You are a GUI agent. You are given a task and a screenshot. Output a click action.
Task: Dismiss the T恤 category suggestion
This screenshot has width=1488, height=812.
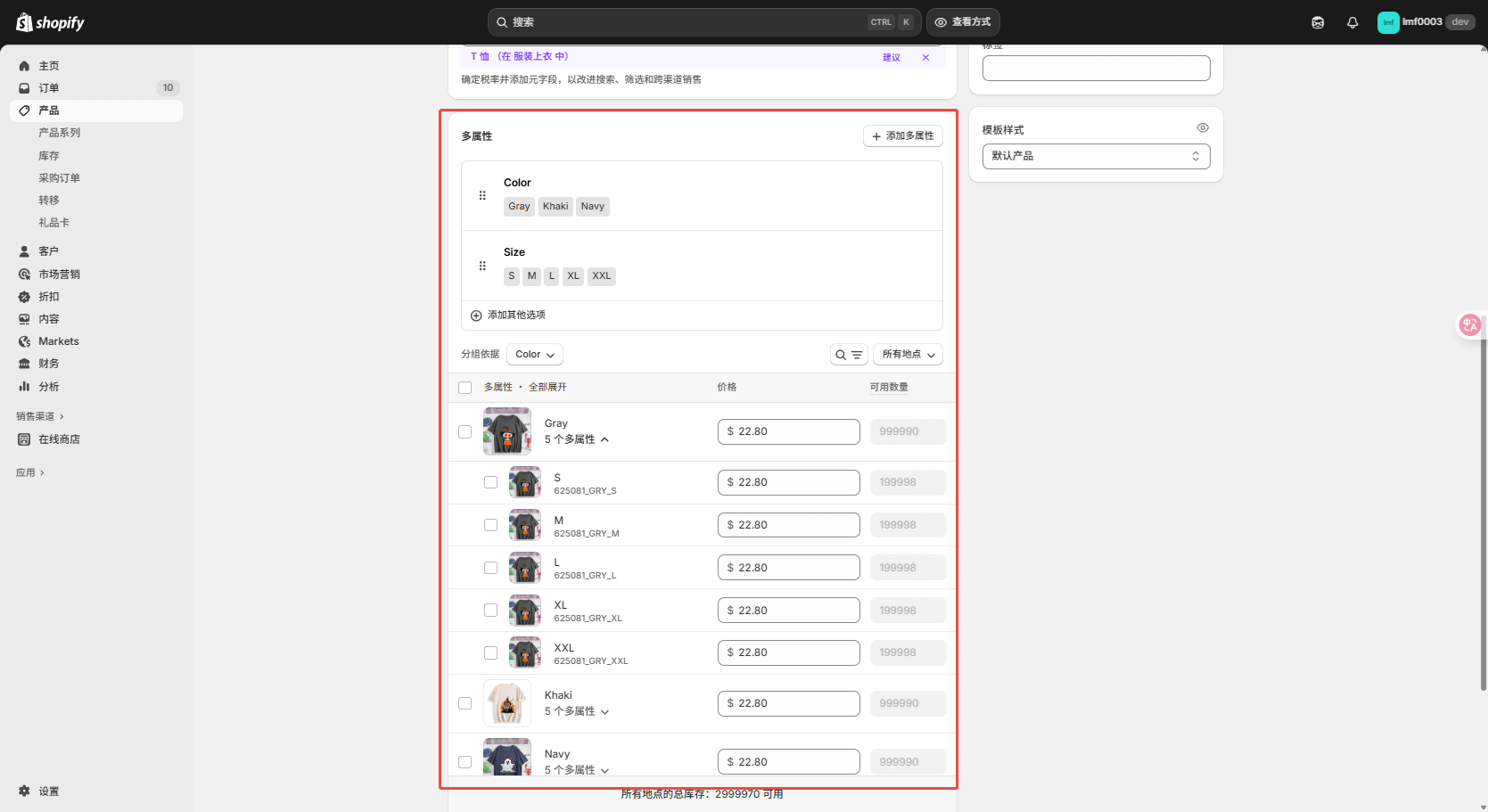point(925,57)
